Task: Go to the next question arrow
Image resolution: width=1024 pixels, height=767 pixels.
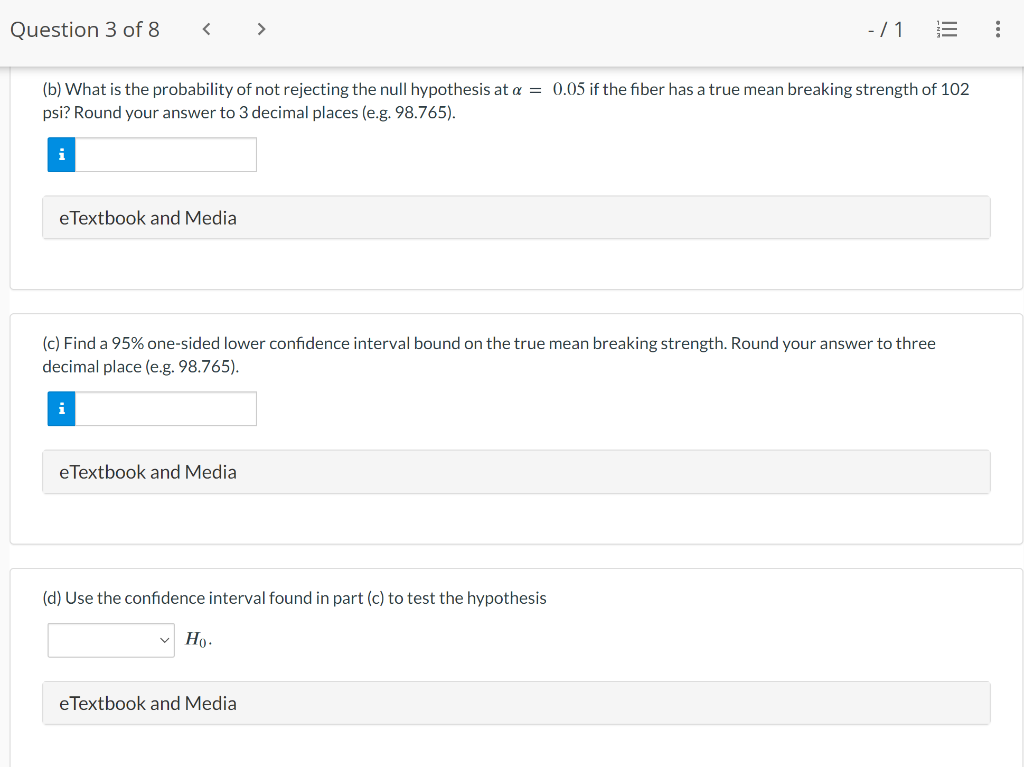Action: click(261, 29)
